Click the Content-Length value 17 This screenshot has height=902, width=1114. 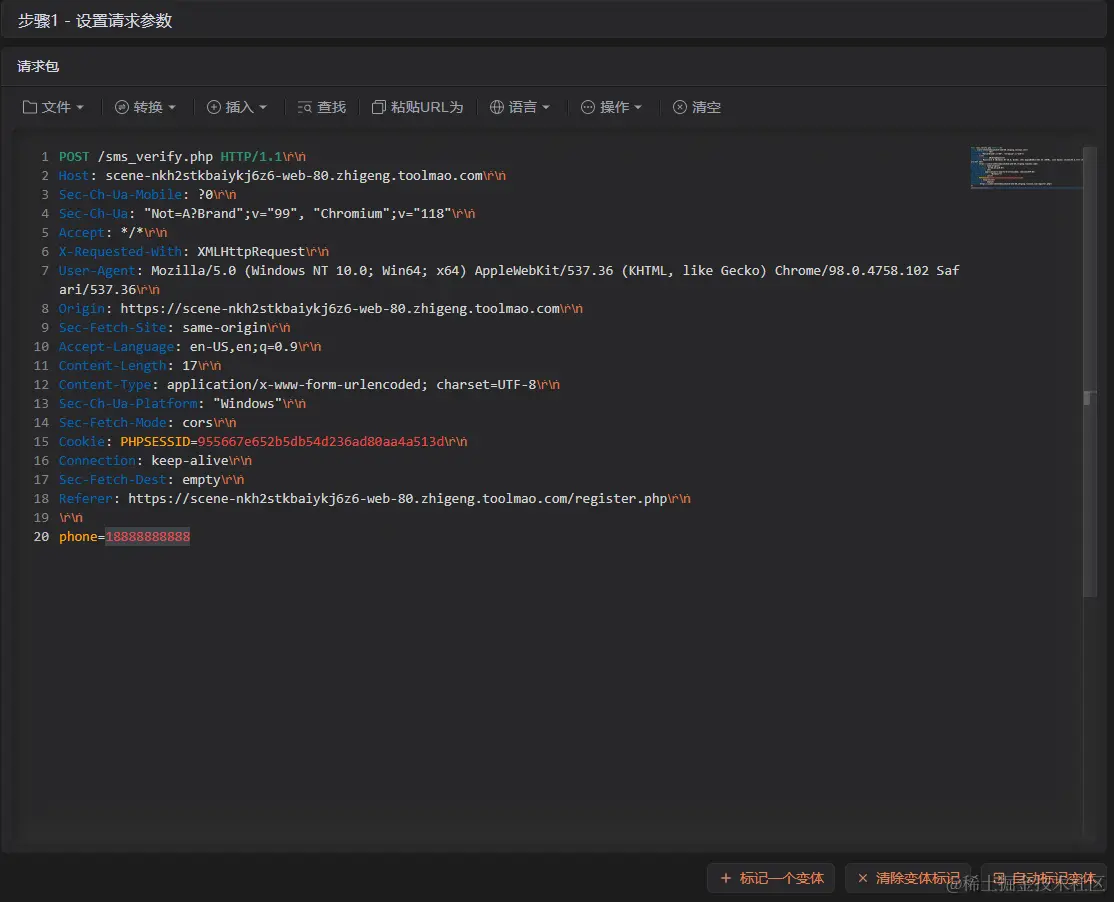point(190,366)
